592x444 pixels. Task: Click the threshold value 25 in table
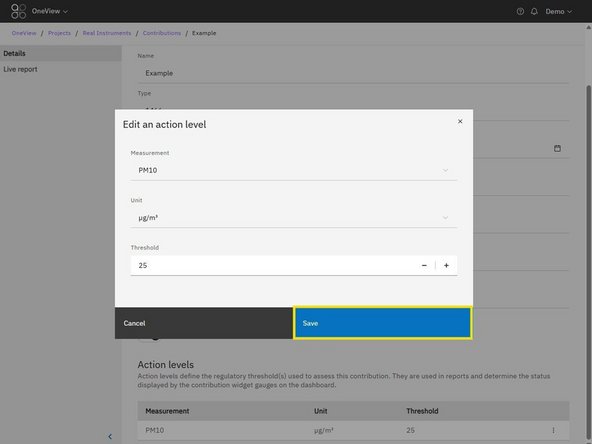[410, 430]
